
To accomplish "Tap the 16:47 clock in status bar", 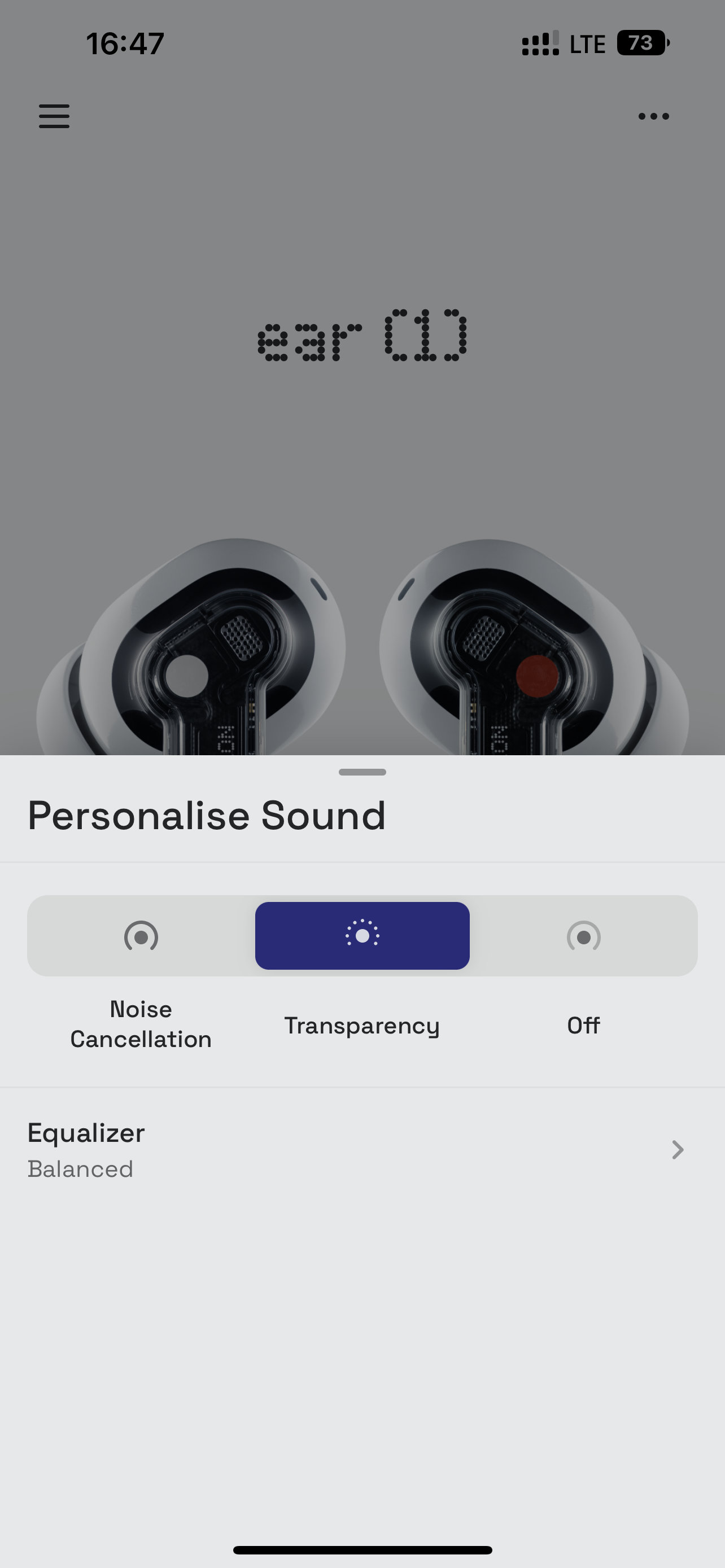I will 125,44.
